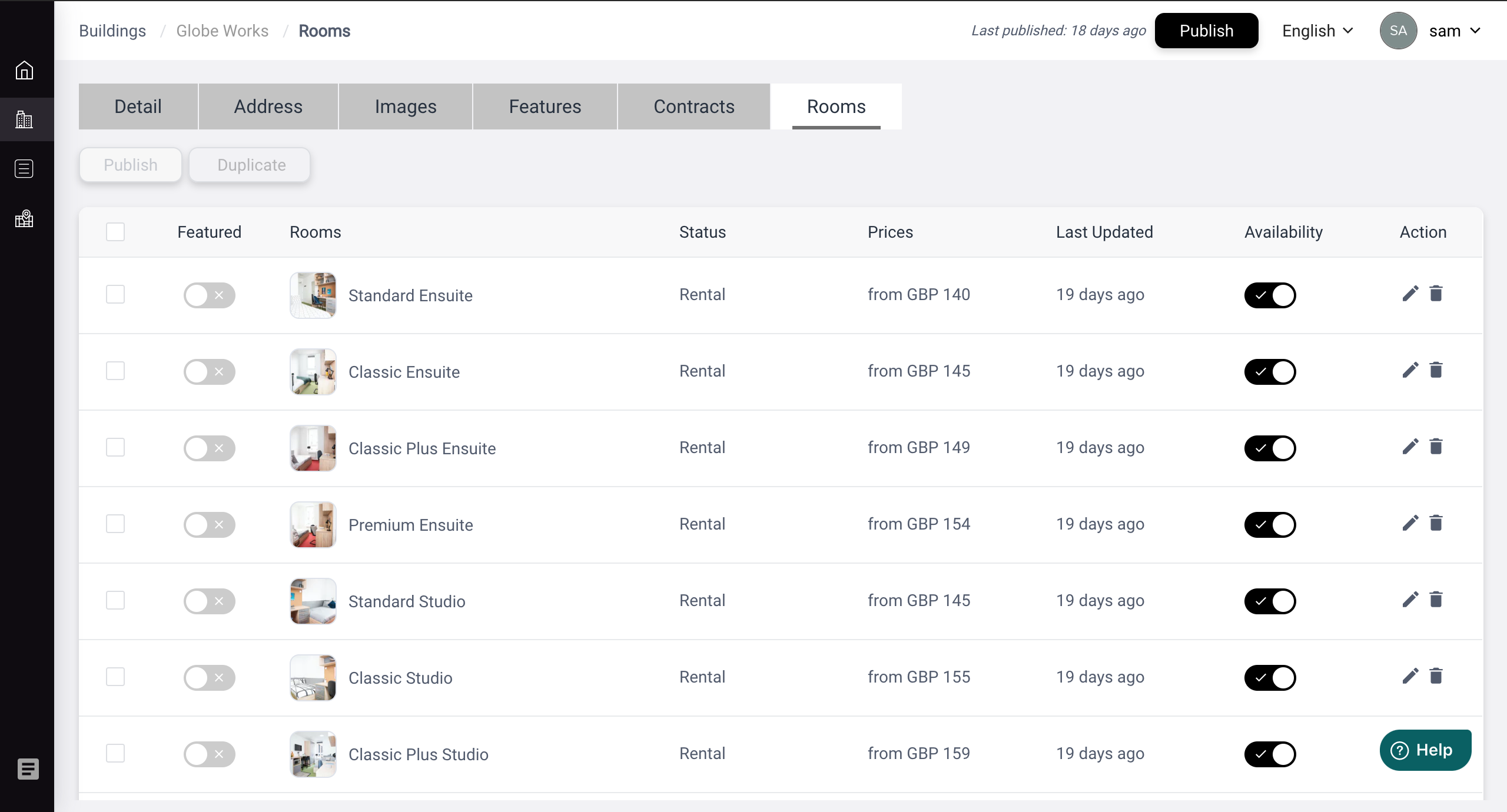Click the Classic Plus Studio thumbnail
This screenshot has width=1507, height=812.
pos(313,754)
